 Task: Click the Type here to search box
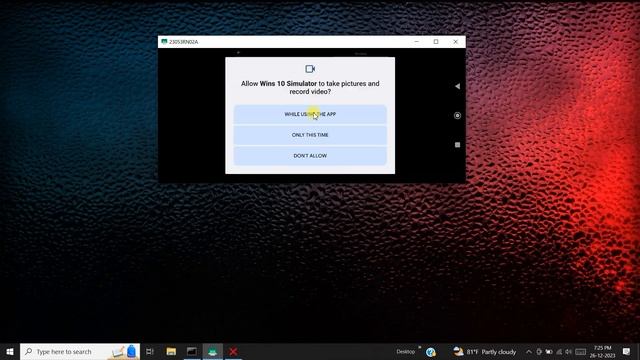point(80,351)
